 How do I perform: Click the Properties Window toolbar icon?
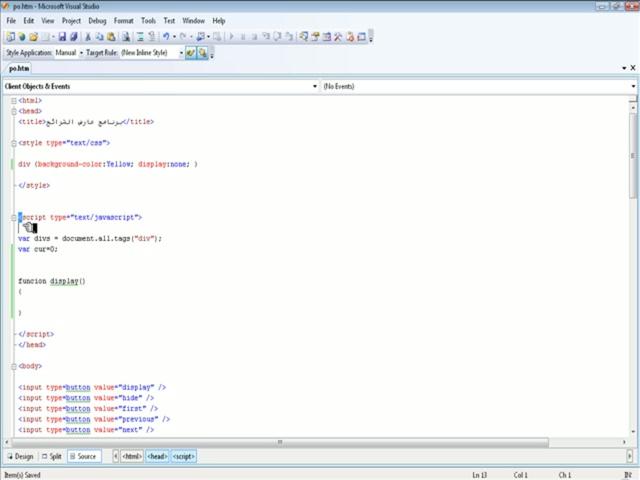click(315, 37)
